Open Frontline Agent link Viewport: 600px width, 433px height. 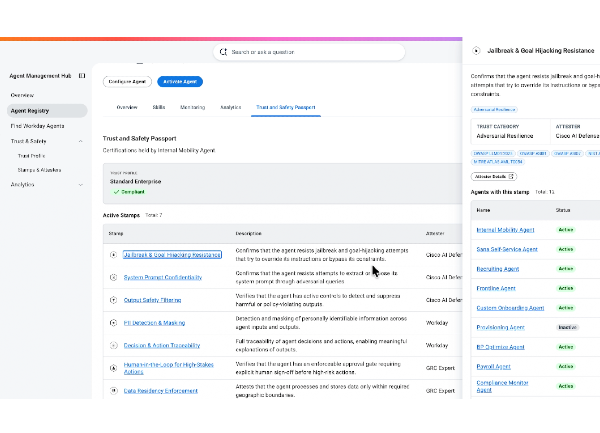pos(496,288)
